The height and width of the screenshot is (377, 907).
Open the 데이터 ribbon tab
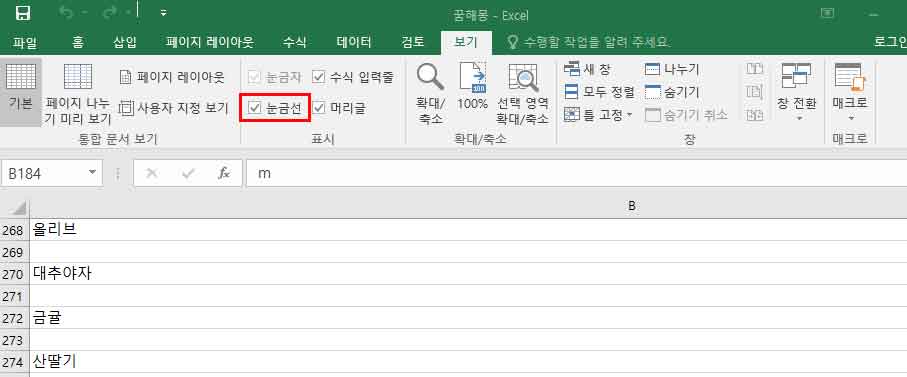click(354, 42)
